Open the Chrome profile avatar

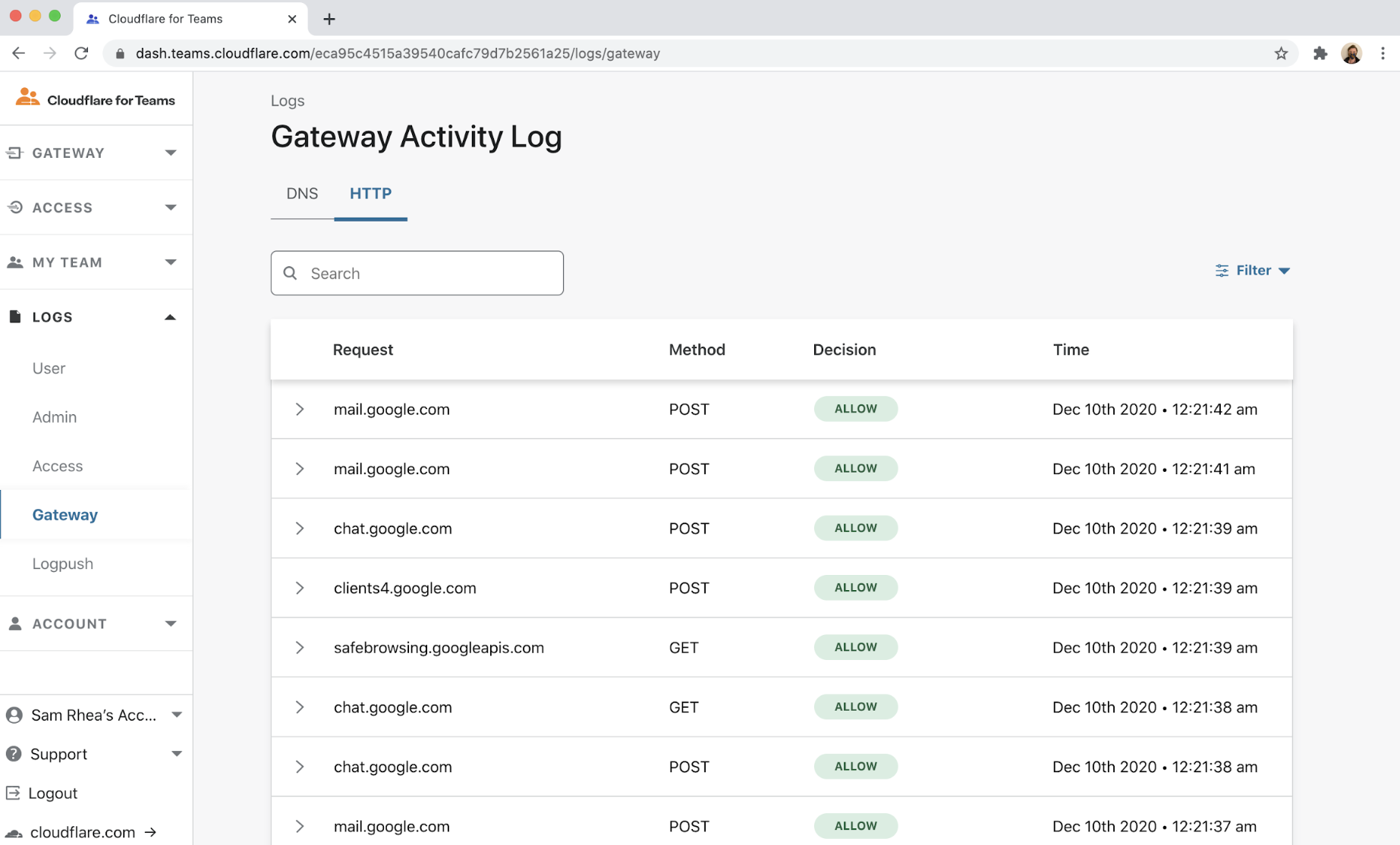pos(1351,53)
